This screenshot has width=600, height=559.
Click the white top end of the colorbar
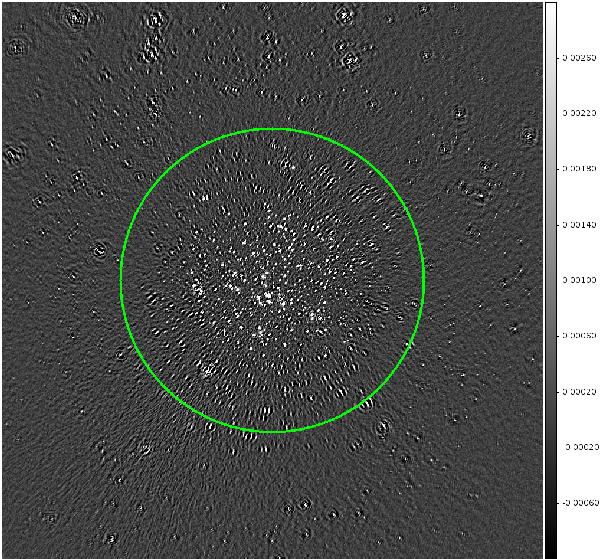coord(550,8)
